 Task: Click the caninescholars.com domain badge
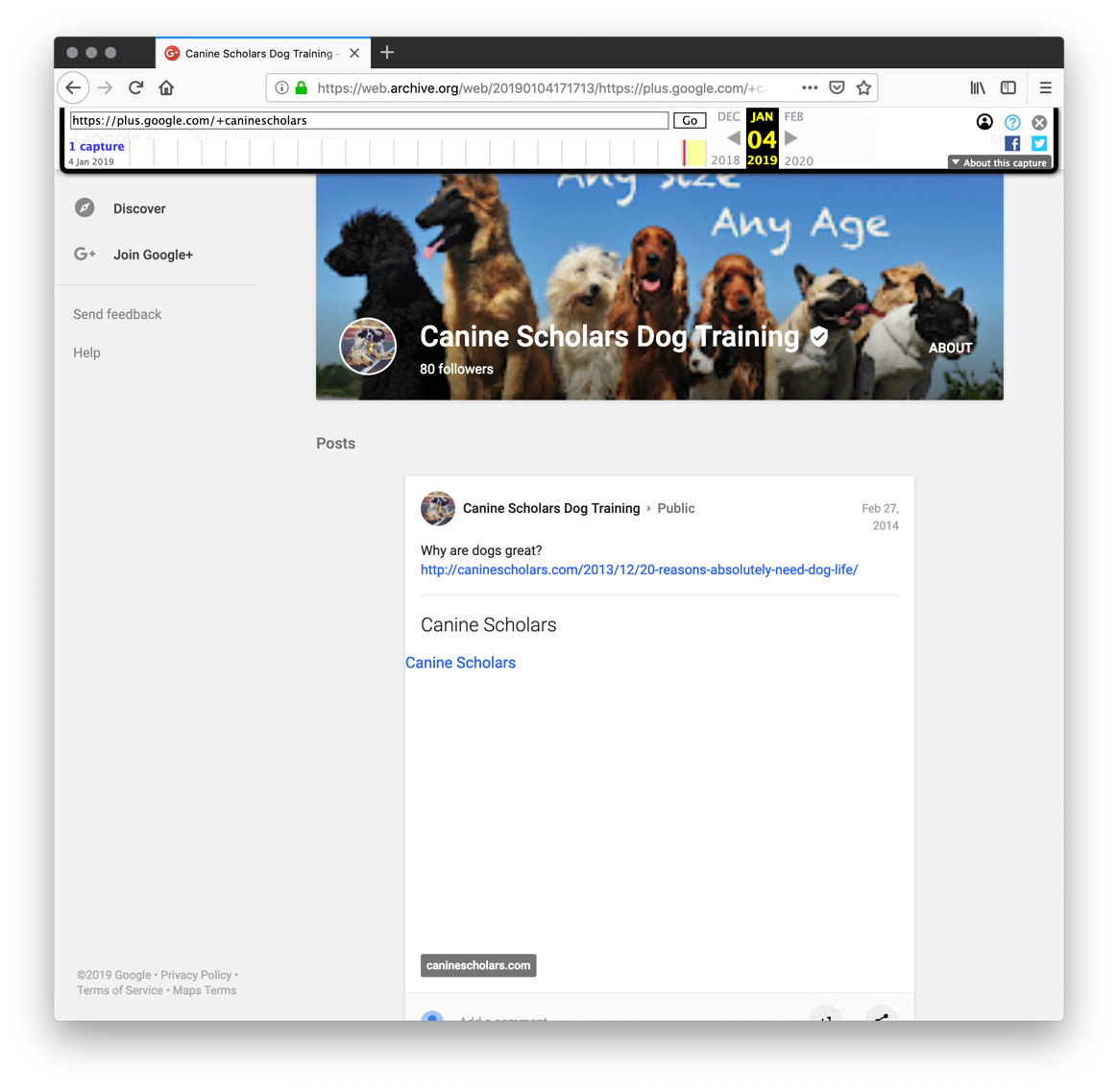[478, 965]
